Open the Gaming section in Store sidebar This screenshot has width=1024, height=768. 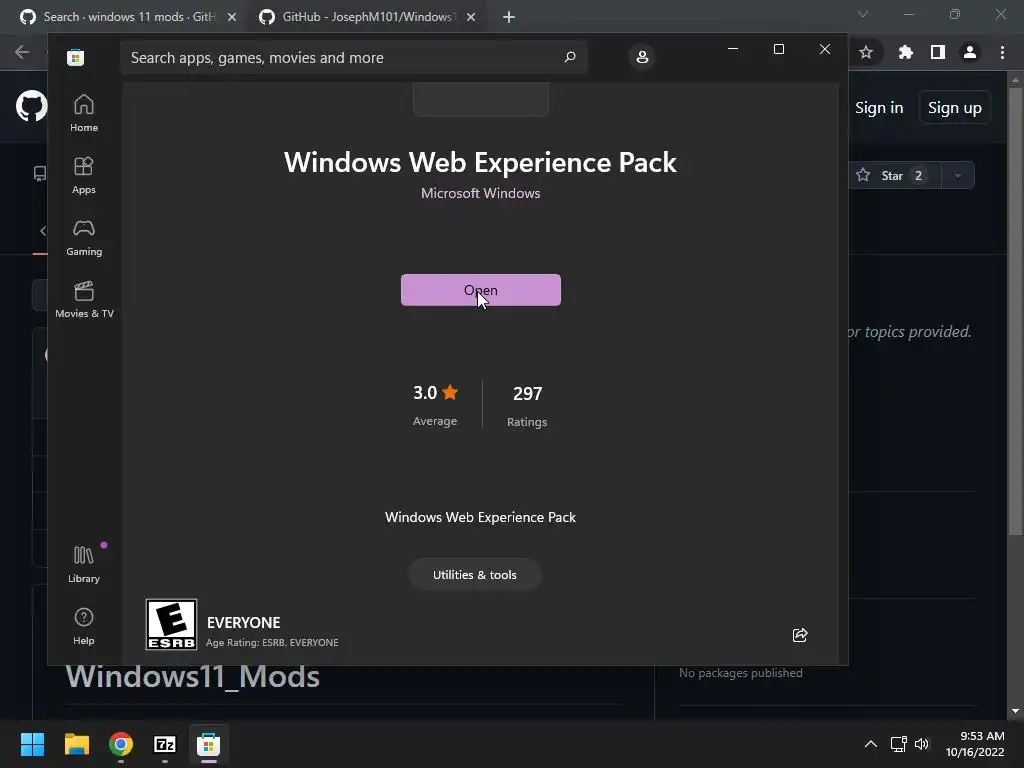84,237
